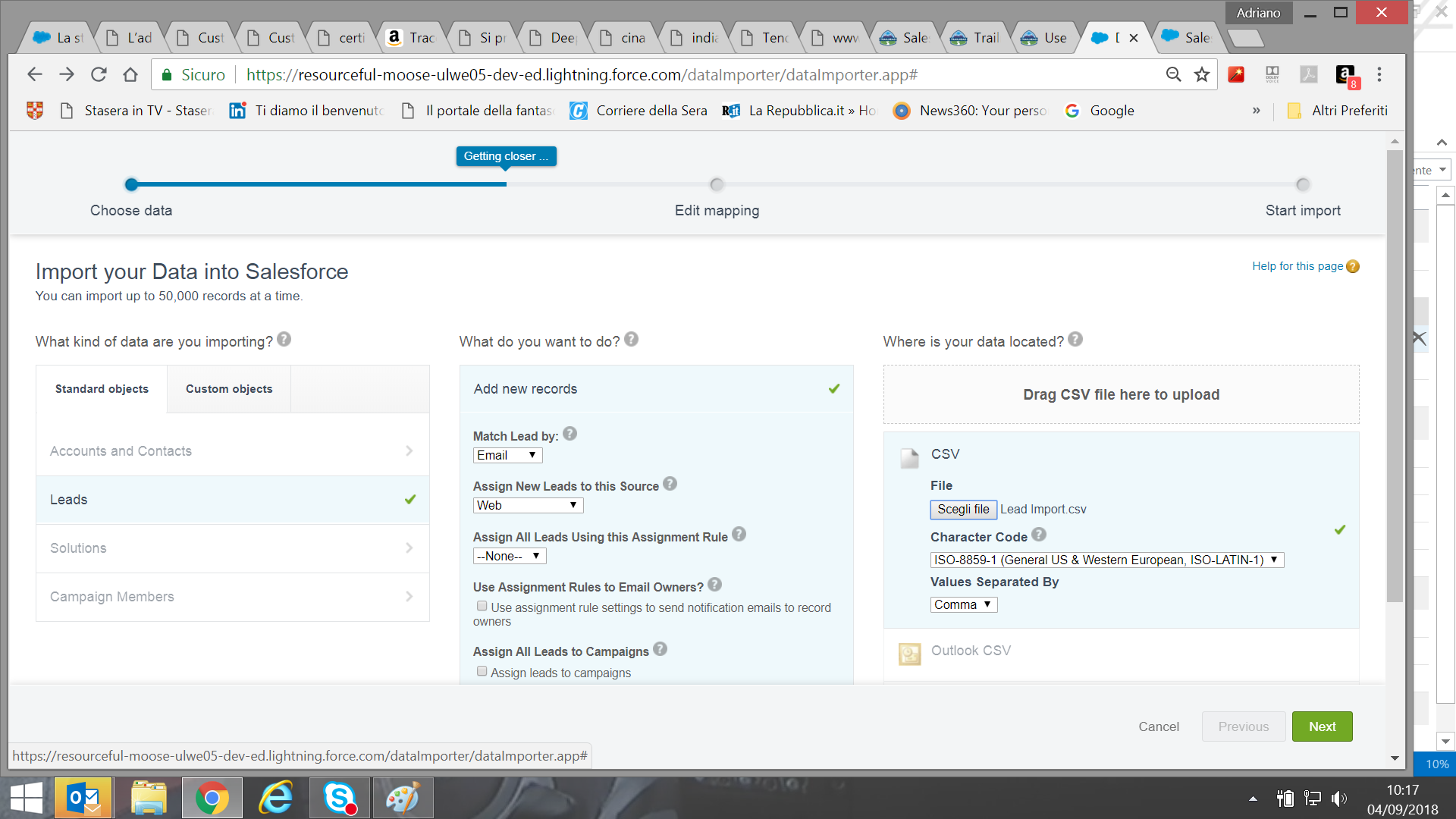1456x819 pixels.
Task: Reload the page in Chrome
Action: pos(99,74)
